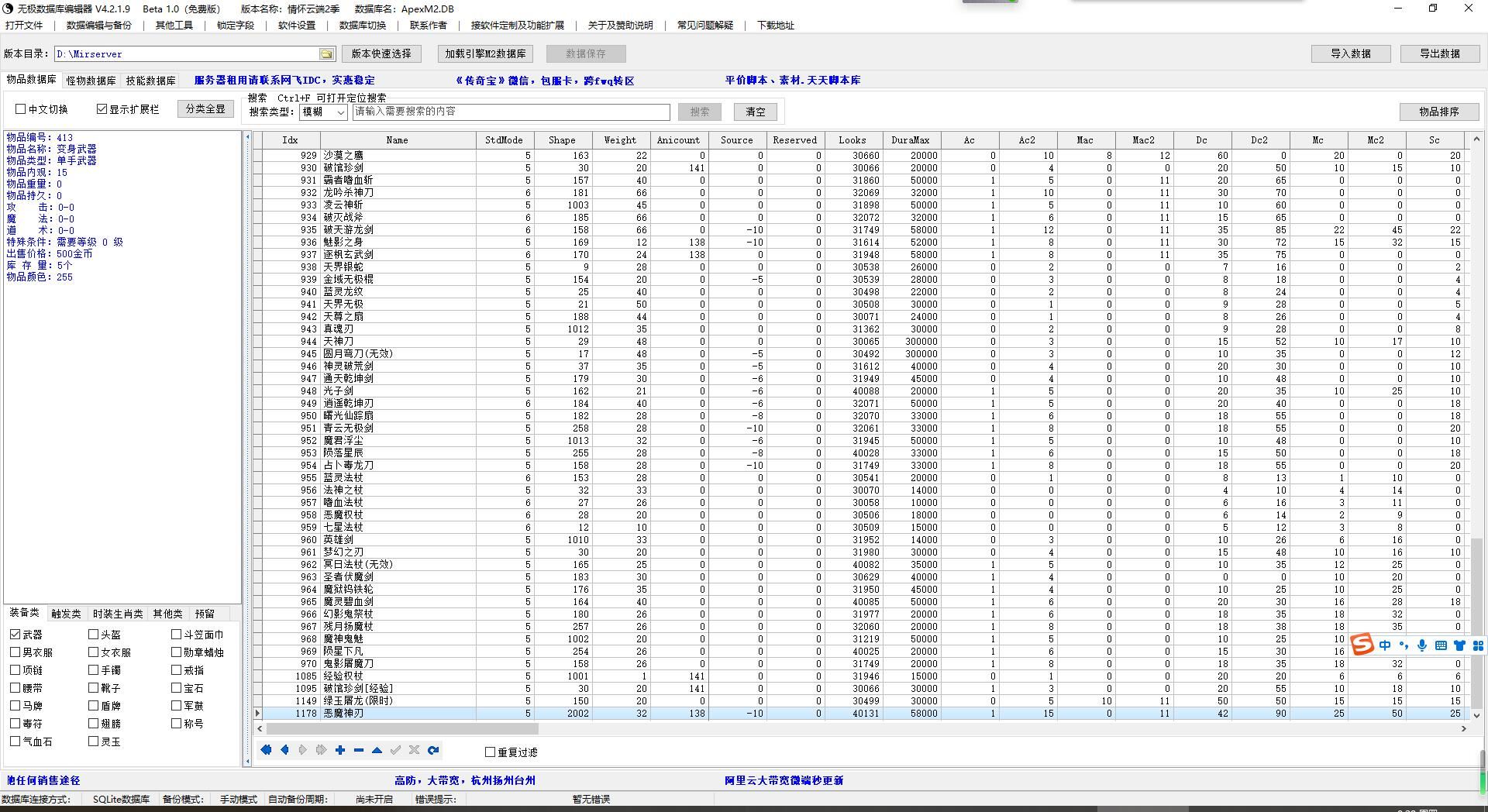The height and width of the screenshot is (812, 1488).
Task: Delete record with minus icon
Action: 358,750
